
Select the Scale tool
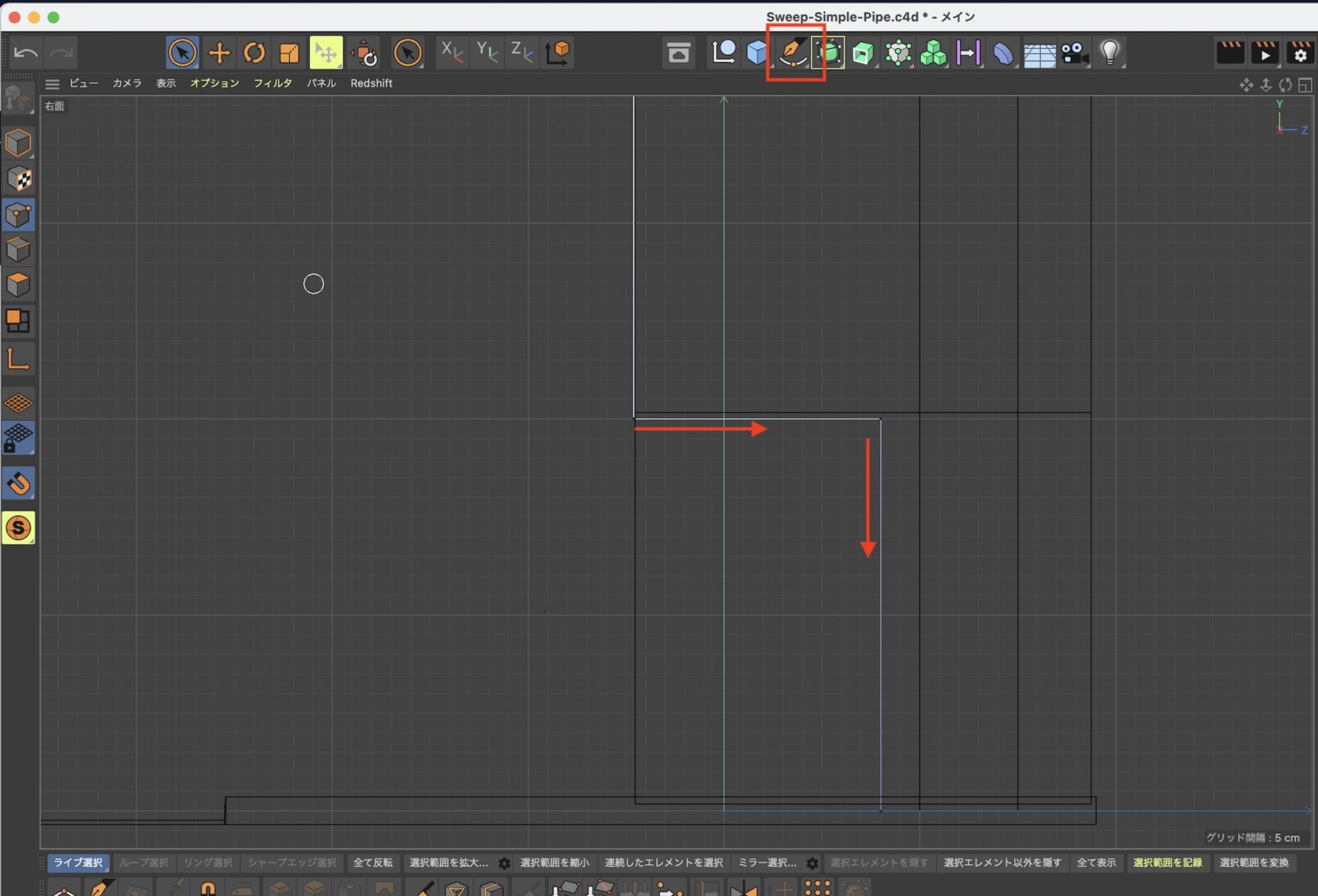[287, 52]
